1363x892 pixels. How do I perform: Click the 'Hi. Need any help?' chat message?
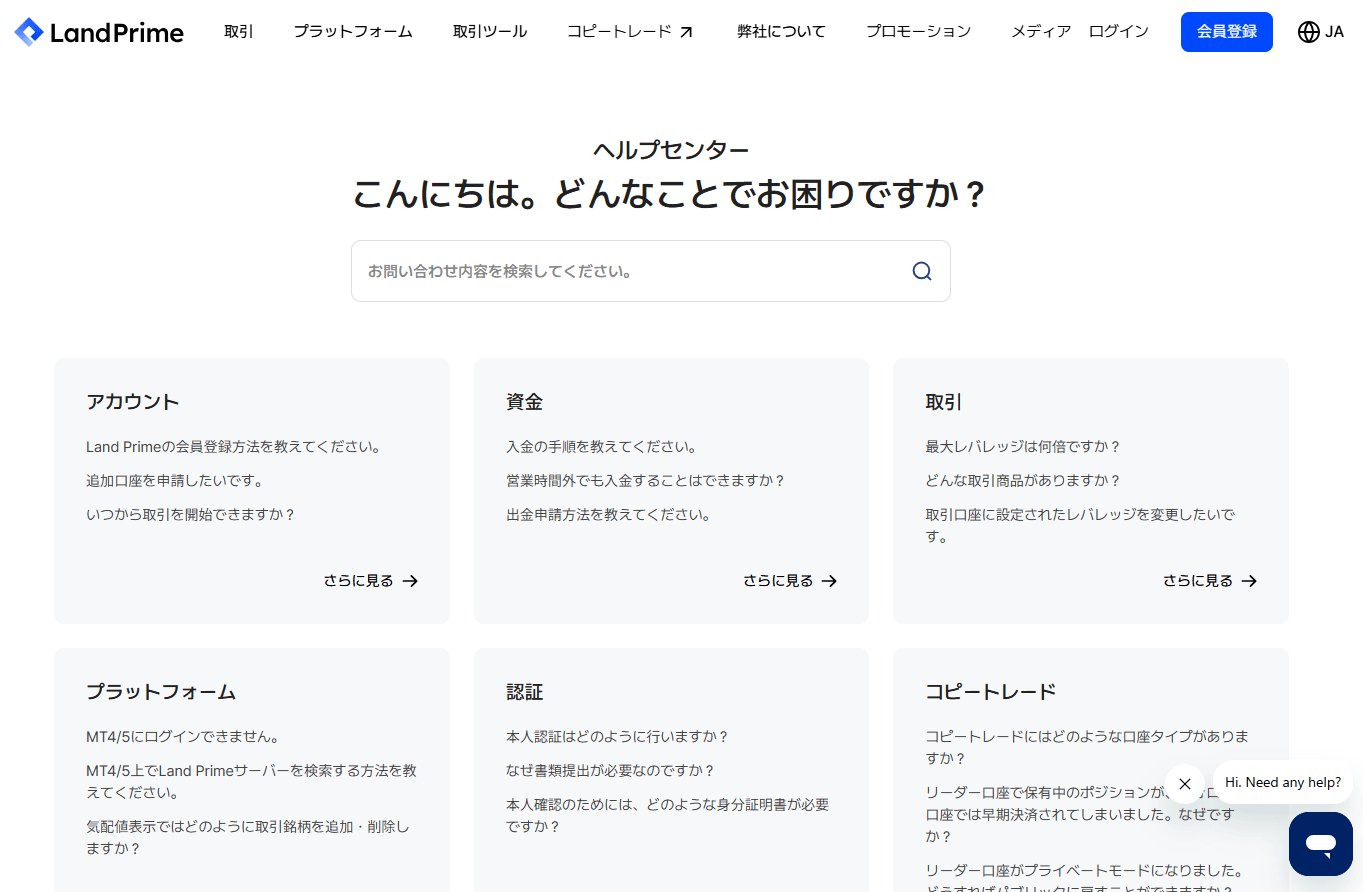click(x=1283, y=782)
